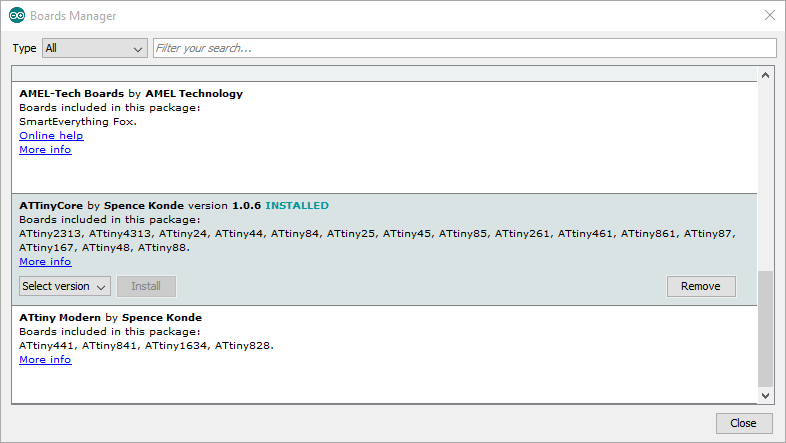Focus the Filter your search field
Screen dimensions: 786x443
(x=465, y=48)
